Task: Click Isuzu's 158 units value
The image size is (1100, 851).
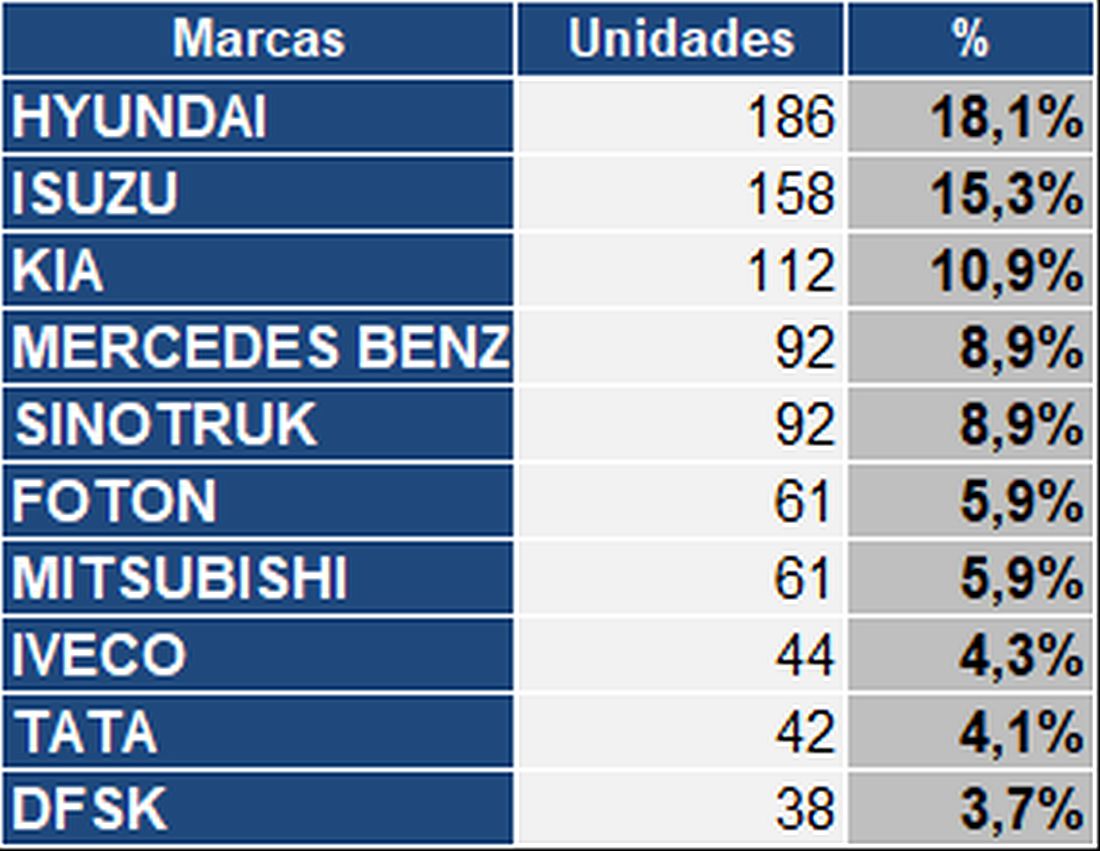Action: pyautogui.click(x=790, y=193)
